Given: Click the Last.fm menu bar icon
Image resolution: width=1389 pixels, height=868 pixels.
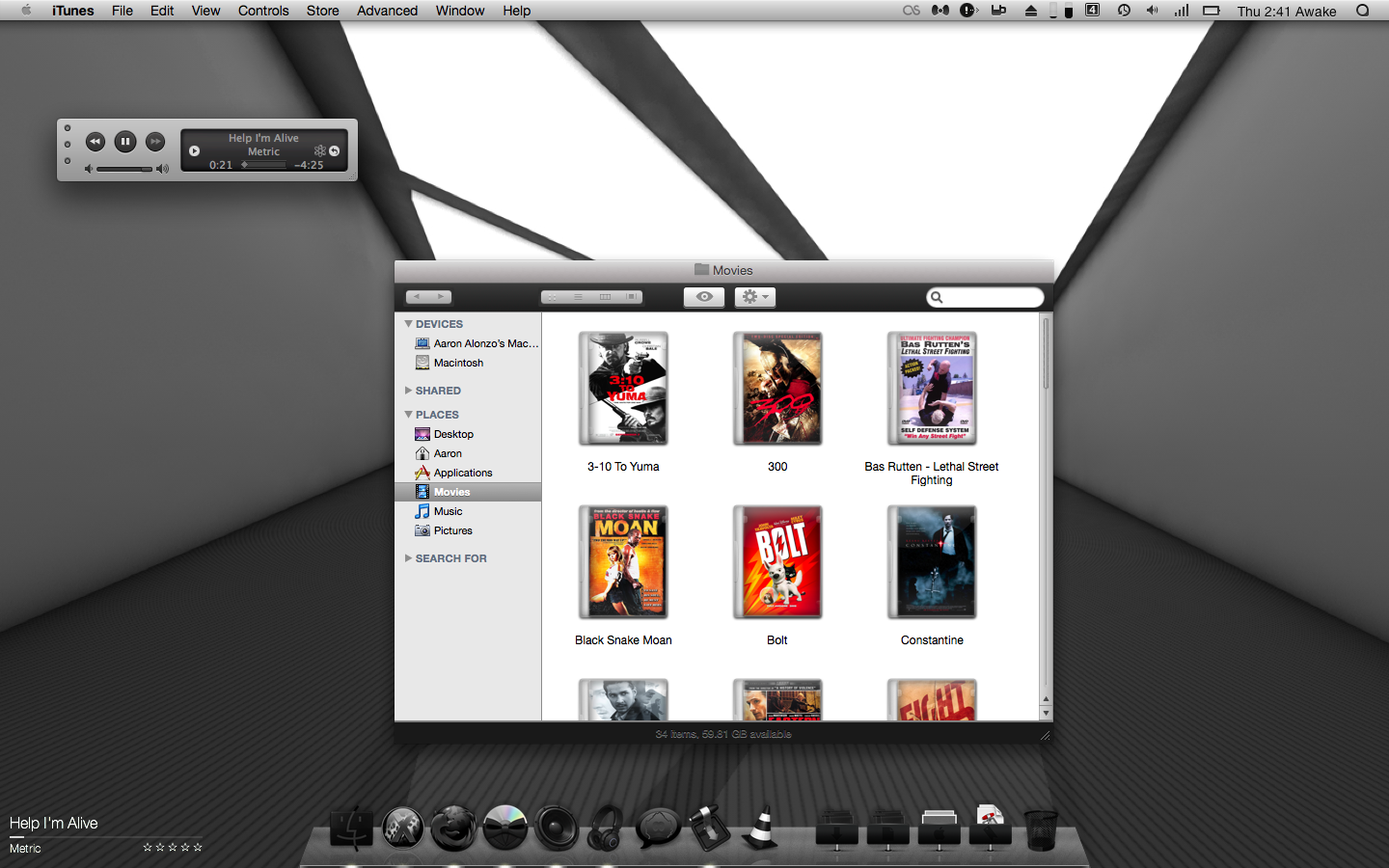Looking at the screenshot, I should click(x=912, y=11).
